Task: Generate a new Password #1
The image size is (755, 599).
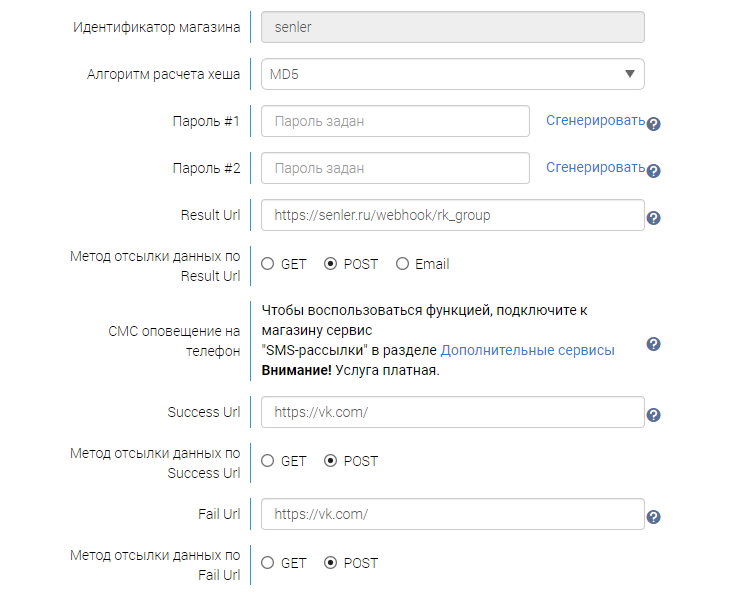Action: [x=595, y=120]
